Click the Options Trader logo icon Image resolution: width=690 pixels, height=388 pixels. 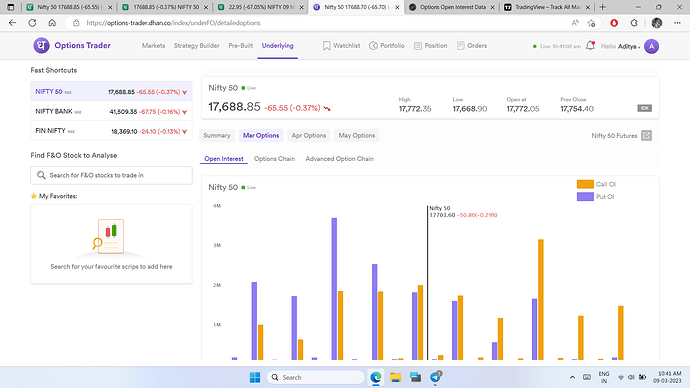[x=41, y=45]
